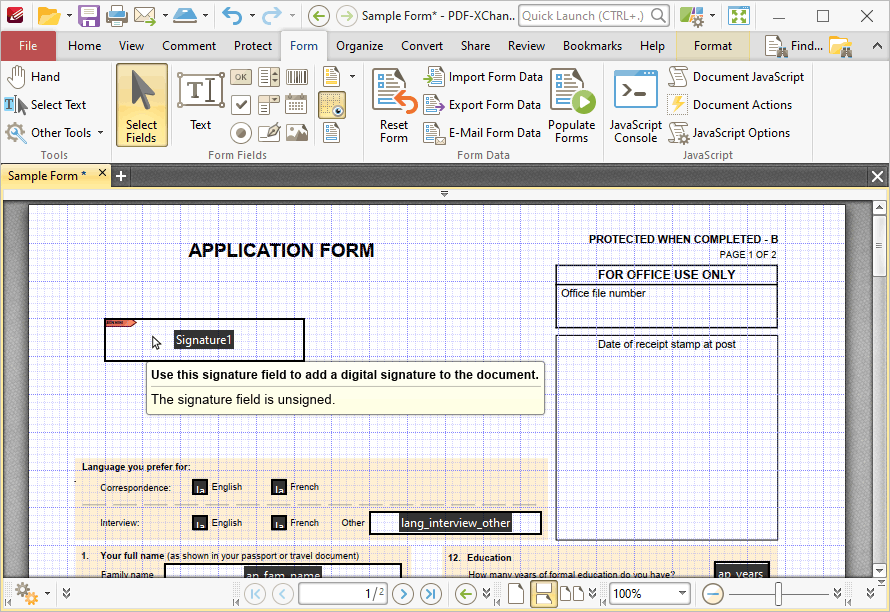Click the Scan icon
This screenshot has height=612, width=890.
185,16
